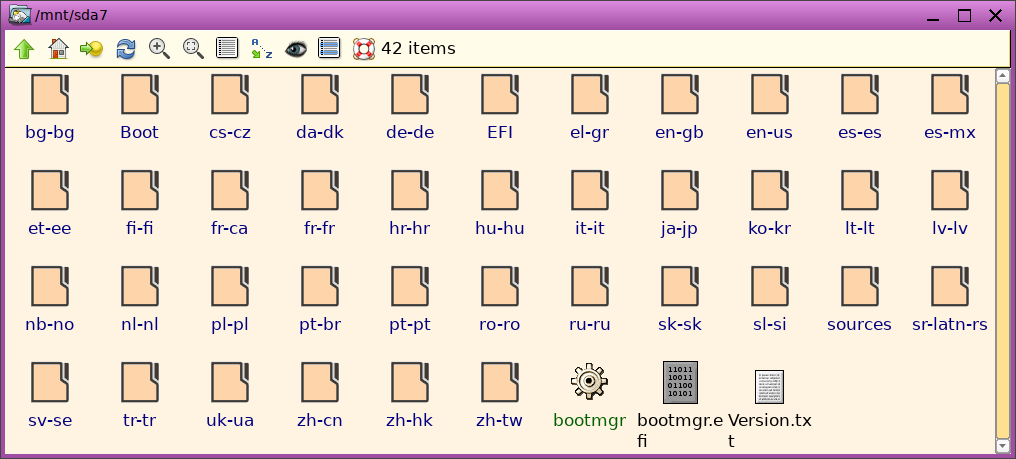The image size is (1016, 459).
Task: Click the de-de folder label
Action: pos(410,133)
